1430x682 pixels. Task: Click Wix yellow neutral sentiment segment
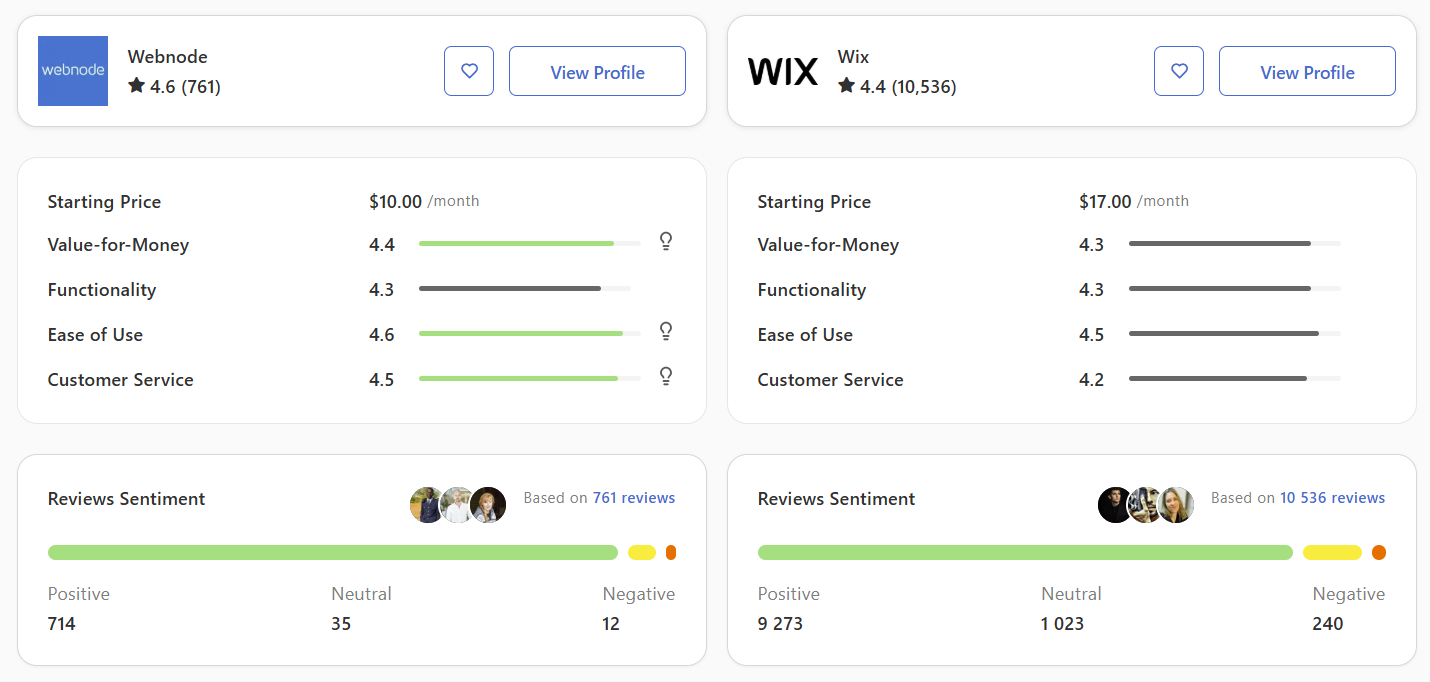tap(1332, 552)
